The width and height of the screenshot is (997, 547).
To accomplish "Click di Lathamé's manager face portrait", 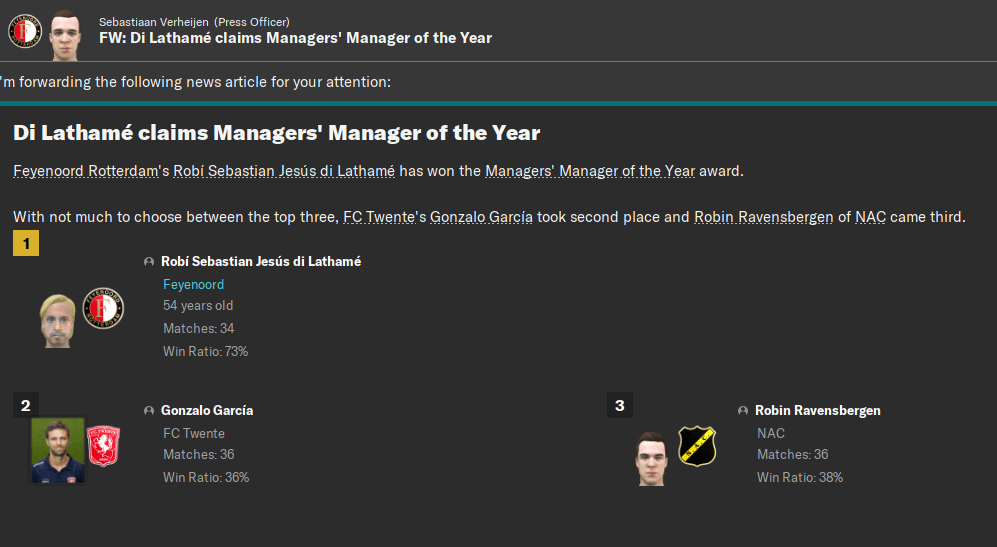I will [x=57, y=320].
